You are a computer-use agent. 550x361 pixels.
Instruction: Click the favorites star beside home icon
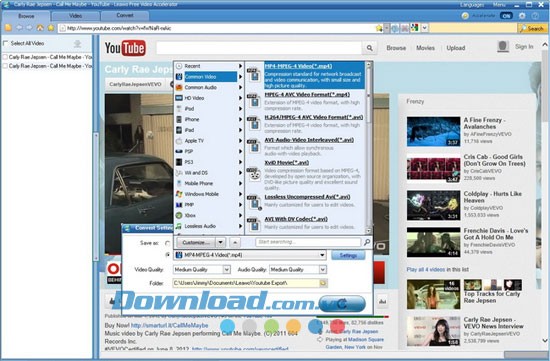[x=51, y=28]
